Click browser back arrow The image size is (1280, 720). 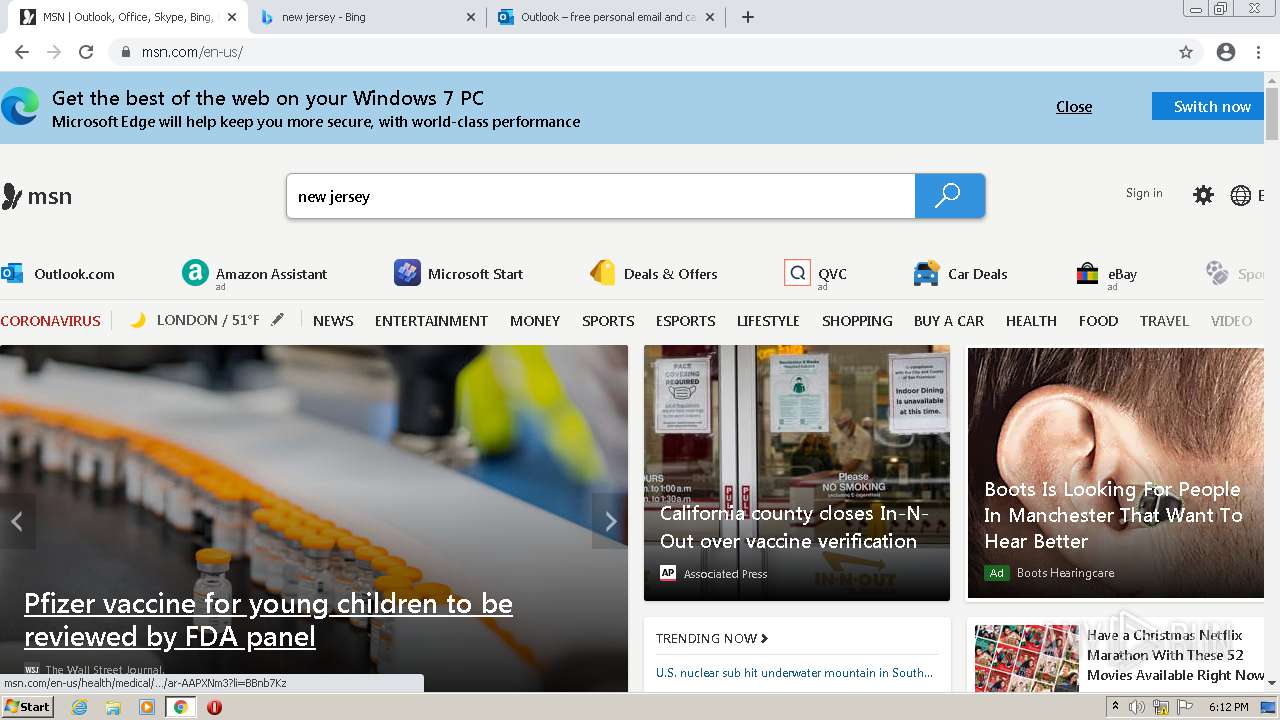(x=22, y=52)
